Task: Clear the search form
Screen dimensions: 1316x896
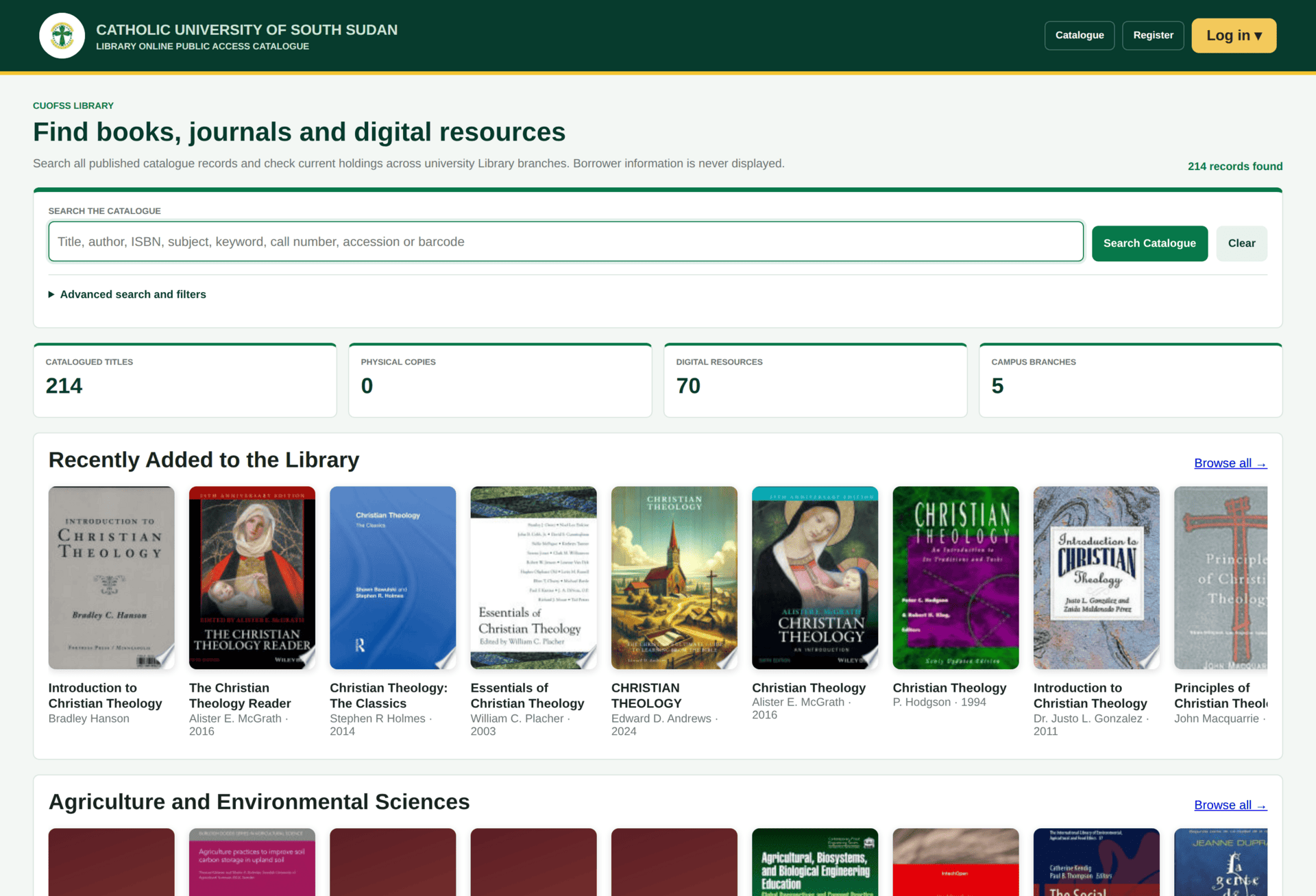Action: pyautogui.click(x=1241, y=243)
